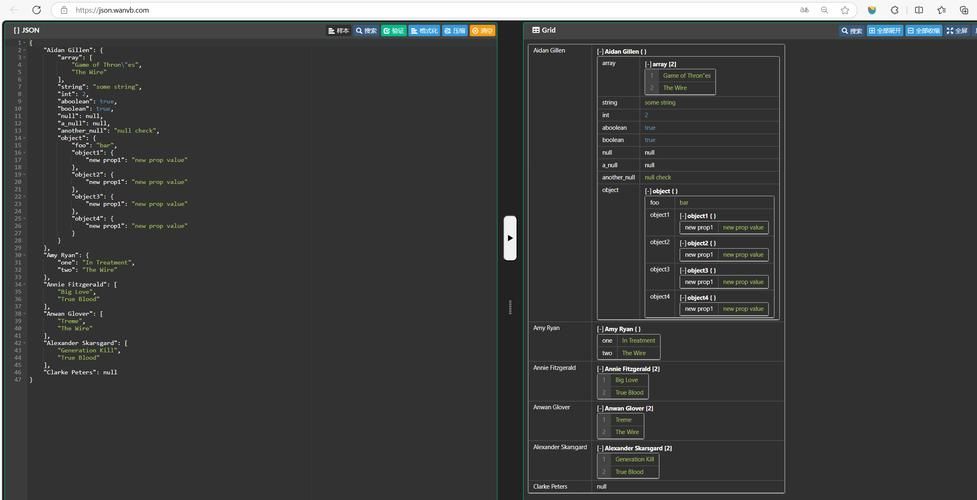Collapse the object3 { } node
The image size is (977, 500).
coord(683,271)
